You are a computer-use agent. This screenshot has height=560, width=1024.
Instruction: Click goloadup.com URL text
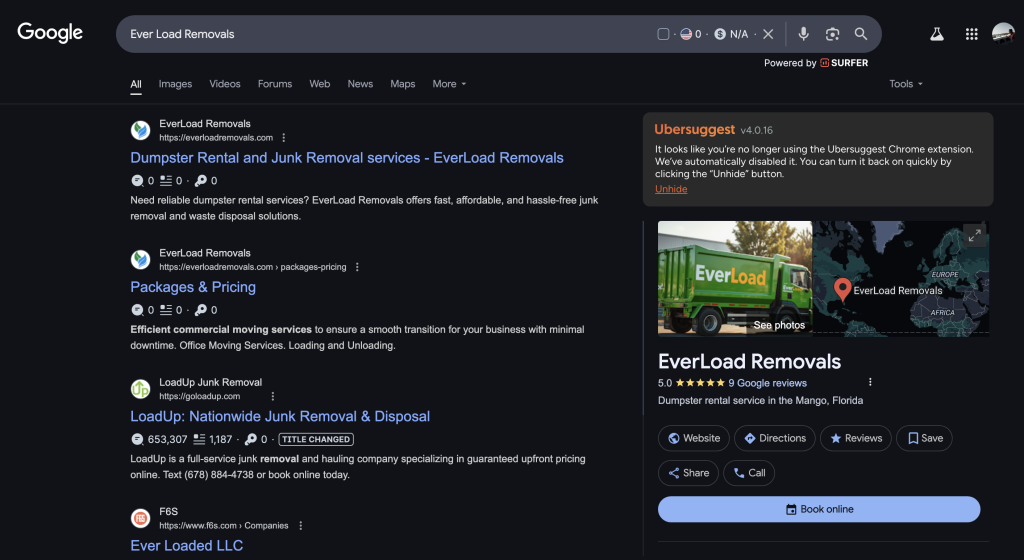click(x=199, y=396)
